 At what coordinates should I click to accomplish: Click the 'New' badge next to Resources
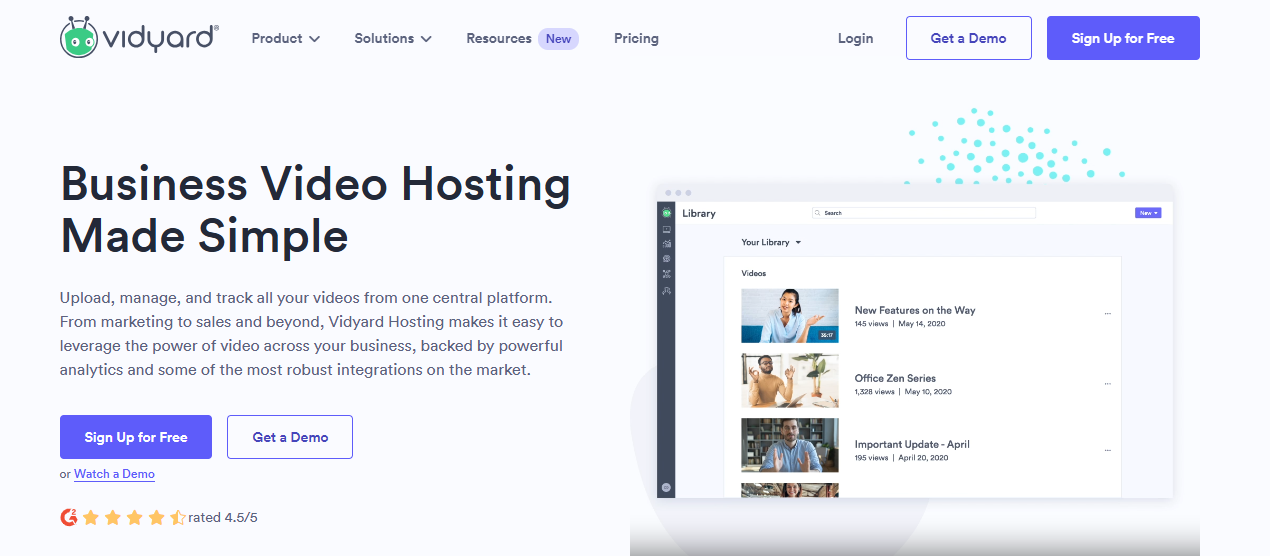click(558, 39)
